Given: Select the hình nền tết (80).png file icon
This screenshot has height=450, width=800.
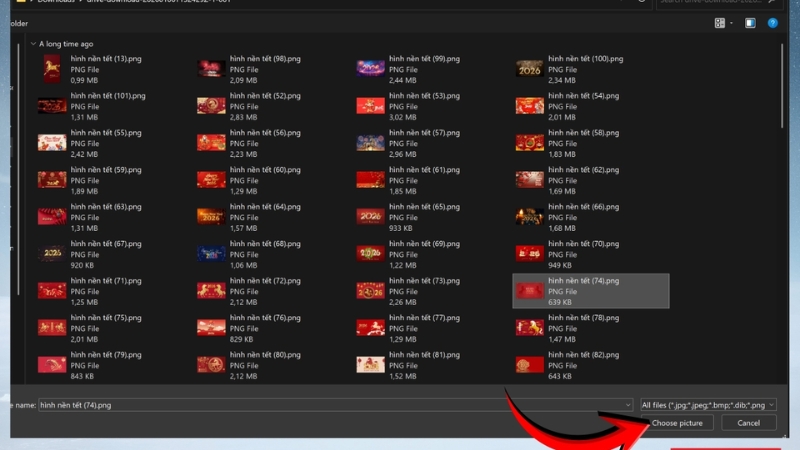Looking at the screenshot, I should click(x=211, y=365).
